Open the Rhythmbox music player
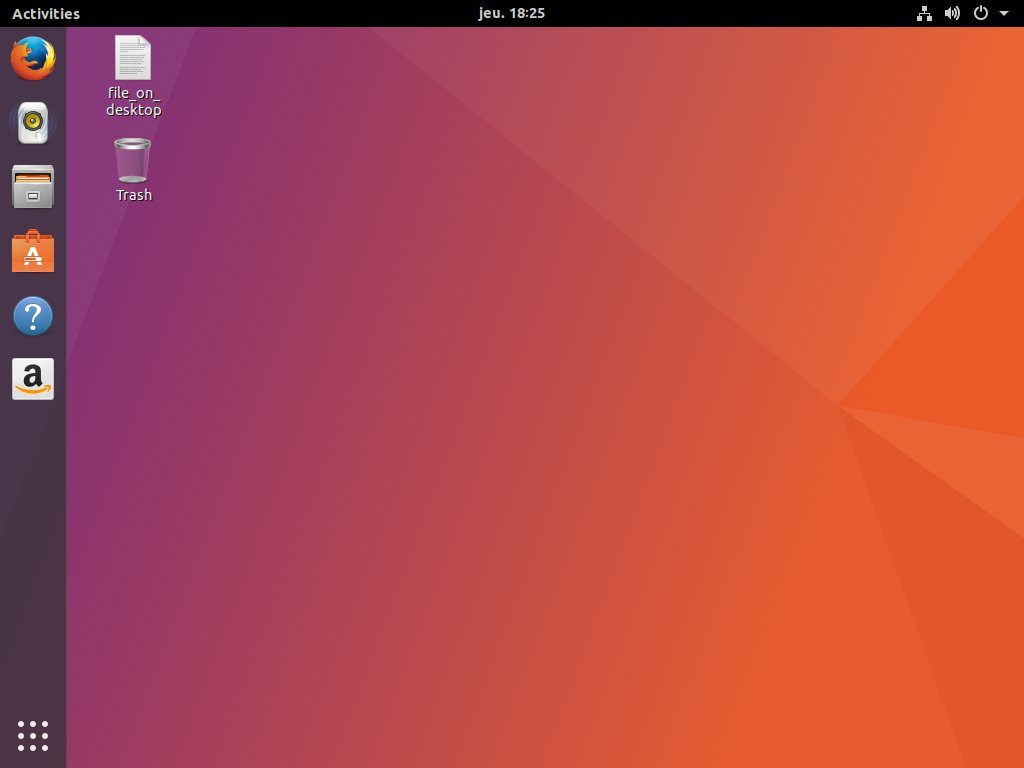This screenshot has height=768, width=1024. (x=33, y=122)
